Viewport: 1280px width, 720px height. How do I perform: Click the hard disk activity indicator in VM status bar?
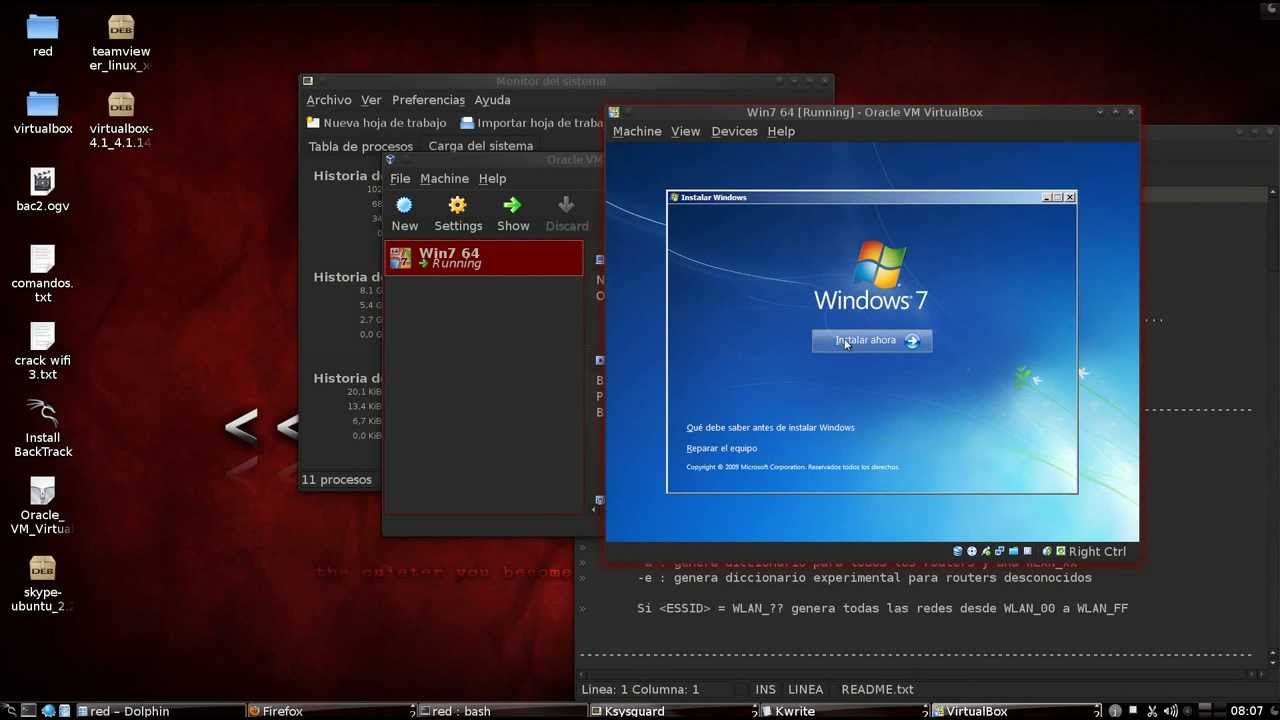tap(958, 551)
